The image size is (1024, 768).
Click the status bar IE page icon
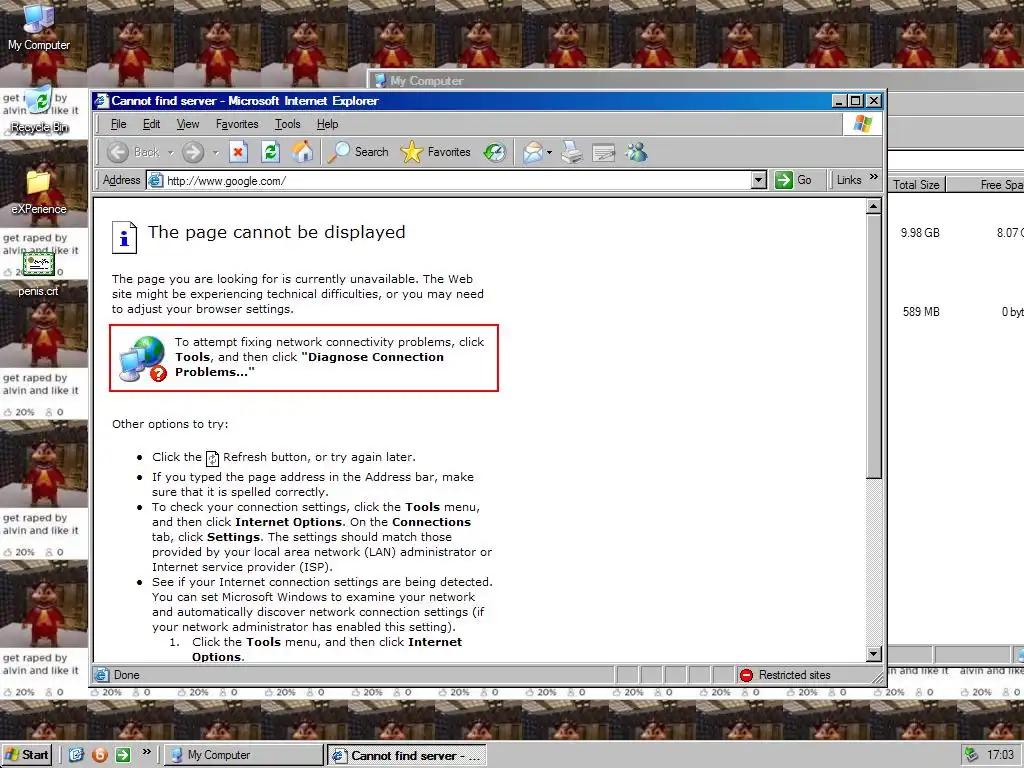(101, 675)
